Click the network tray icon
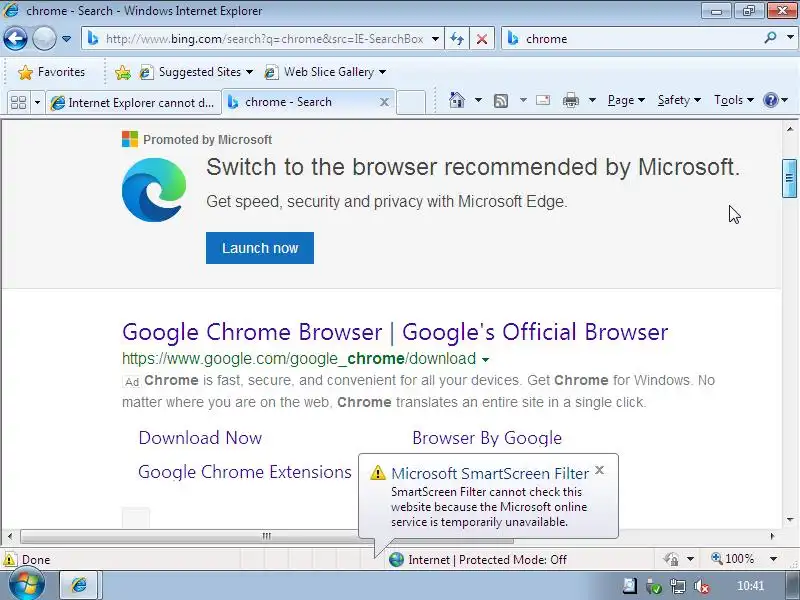 coord(678,587)
